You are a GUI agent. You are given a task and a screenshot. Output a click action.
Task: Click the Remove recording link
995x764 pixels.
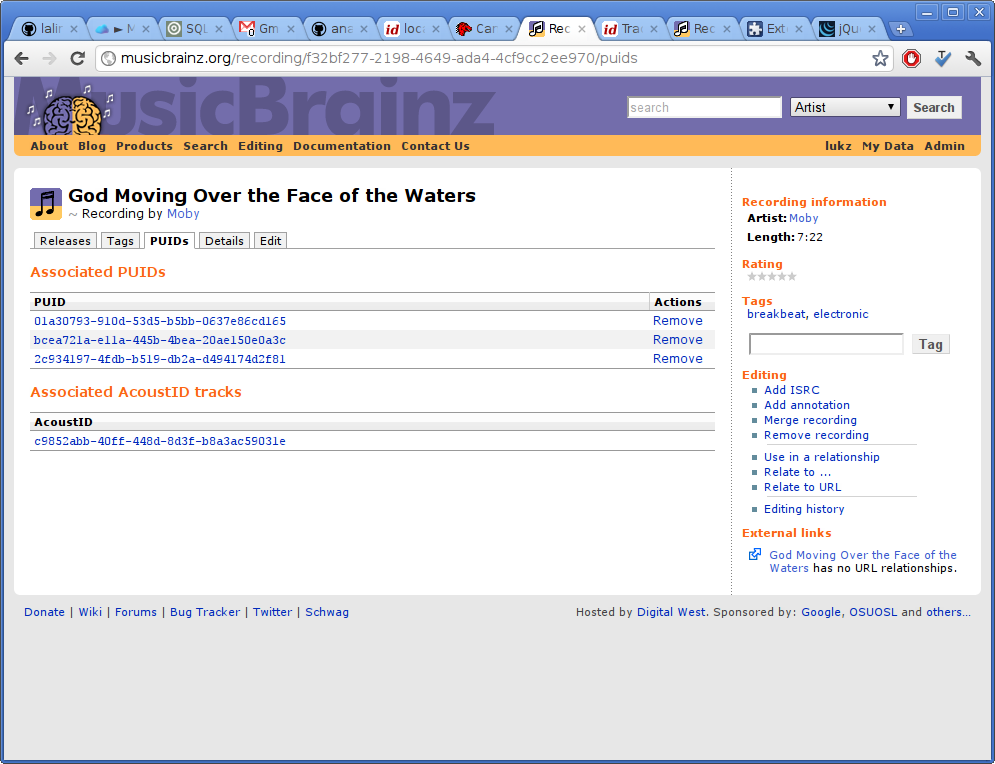click(816, 435)
